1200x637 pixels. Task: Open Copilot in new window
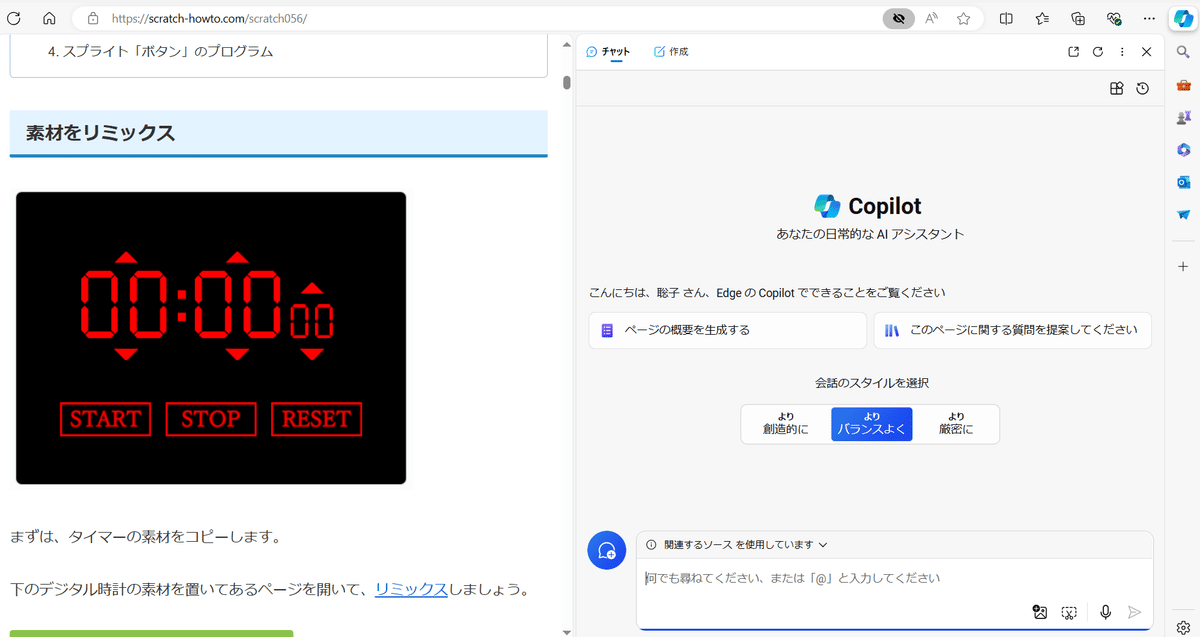(1073, 52)
